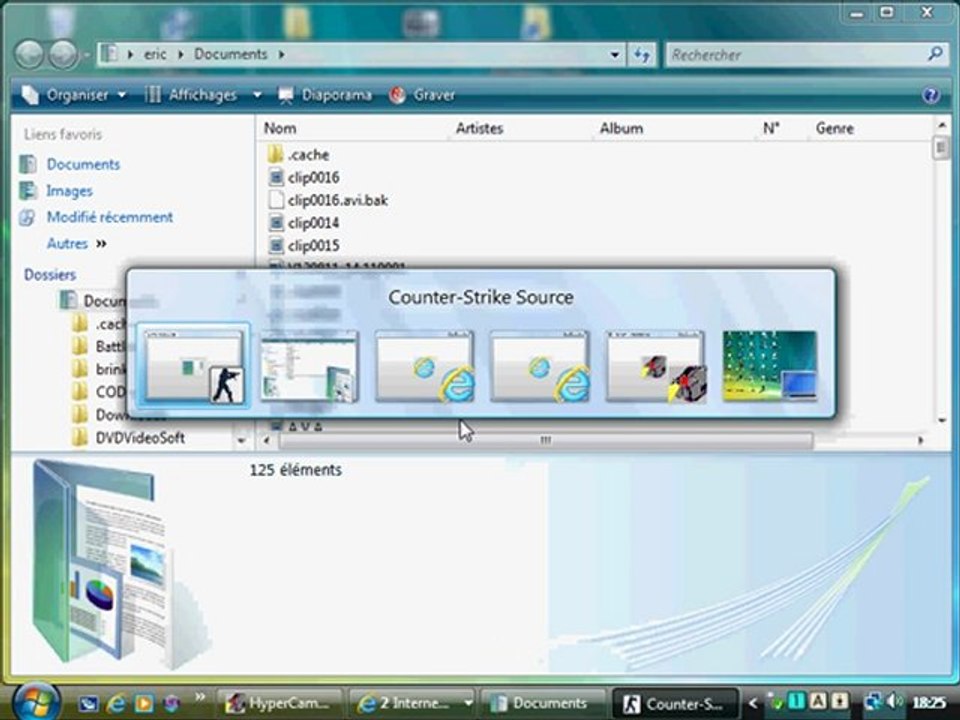Switch to Documents taskbar button
The width and height of the screenshot is (960, 720).
[x=542, y=703]
